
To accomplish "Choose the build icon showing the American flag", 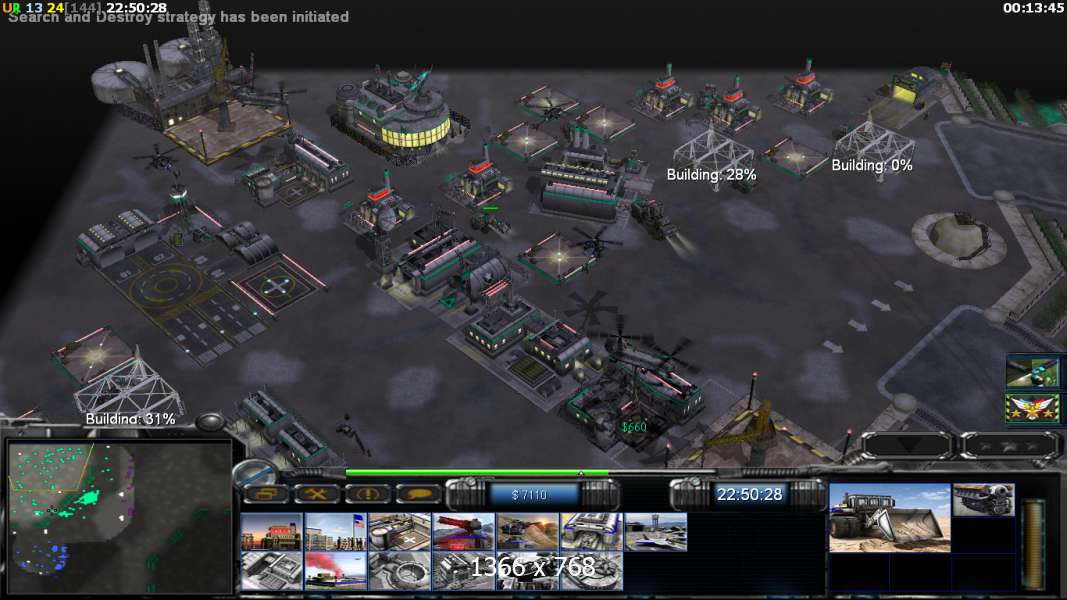I will (x=335, y=532).
